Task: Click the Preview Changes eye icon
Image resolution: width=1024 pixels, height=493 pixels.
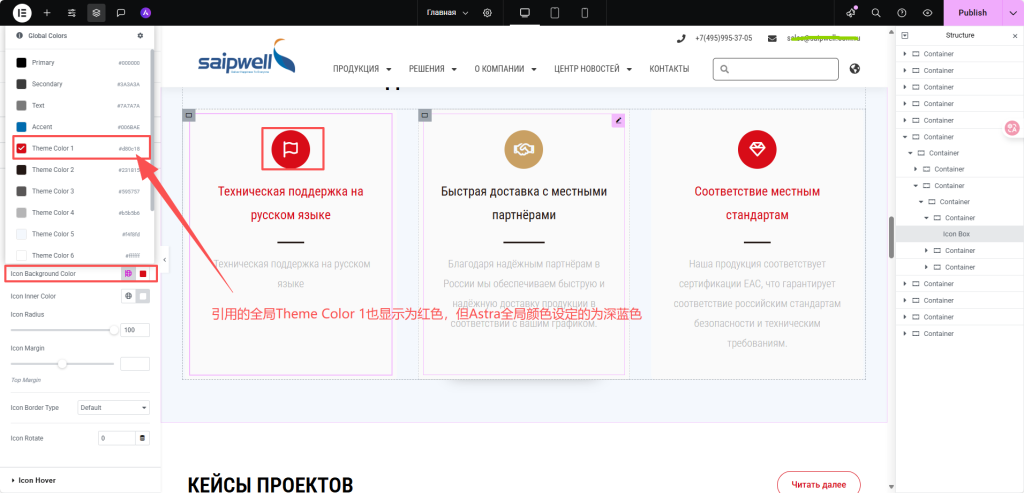Action: 928,13
